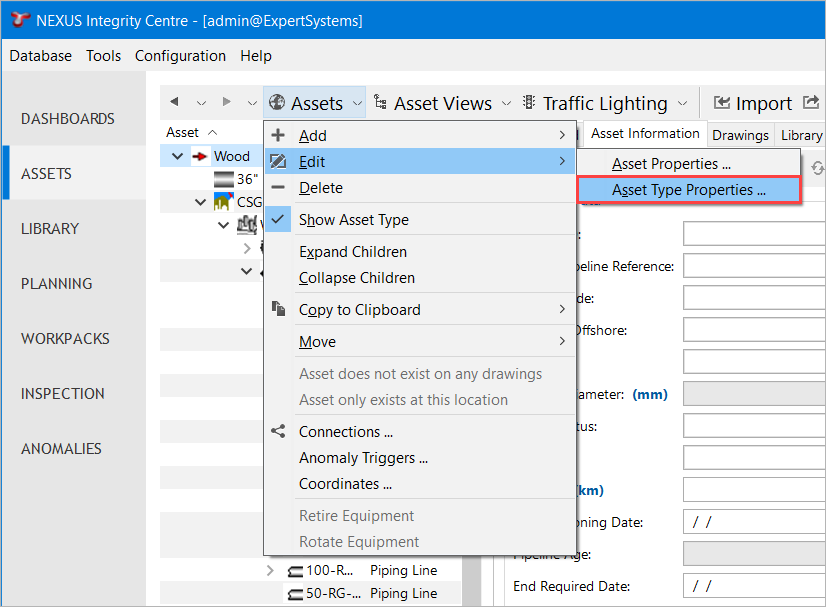826x607 pixels.
Task: Expand the 100-R piping line node
Action: [270, 571]
